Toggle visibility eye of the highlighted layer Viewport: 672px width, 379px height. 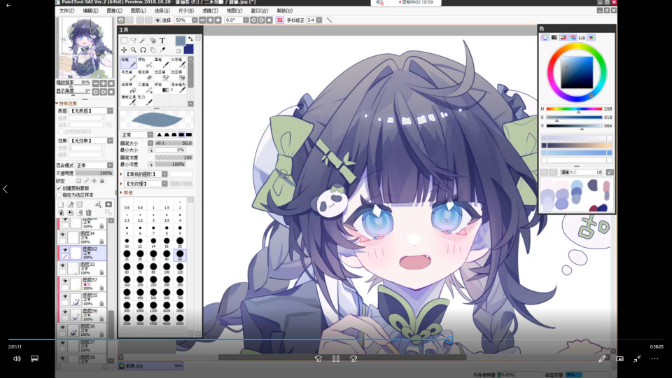[x=65, y=250]
